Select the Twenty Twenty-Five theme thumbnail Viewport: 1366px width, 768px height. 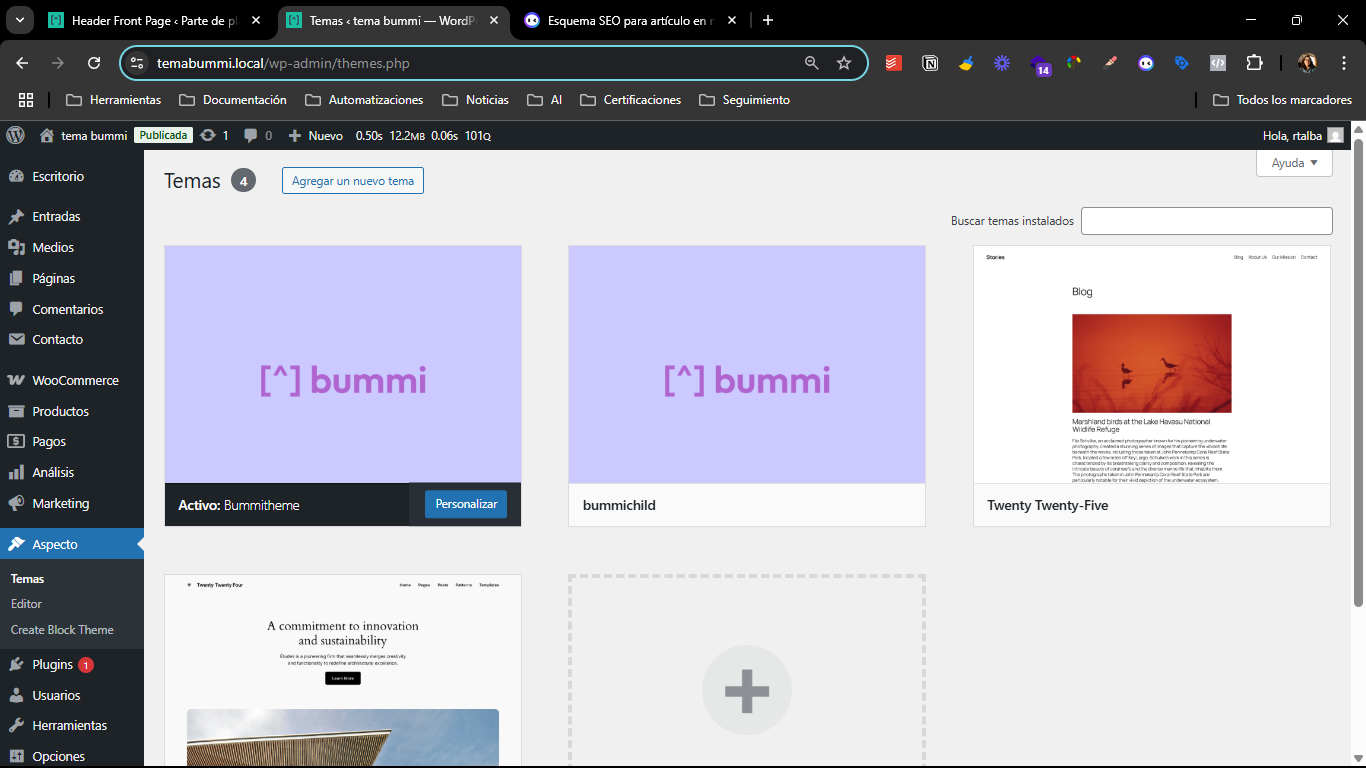click(x=1151, y=365)
